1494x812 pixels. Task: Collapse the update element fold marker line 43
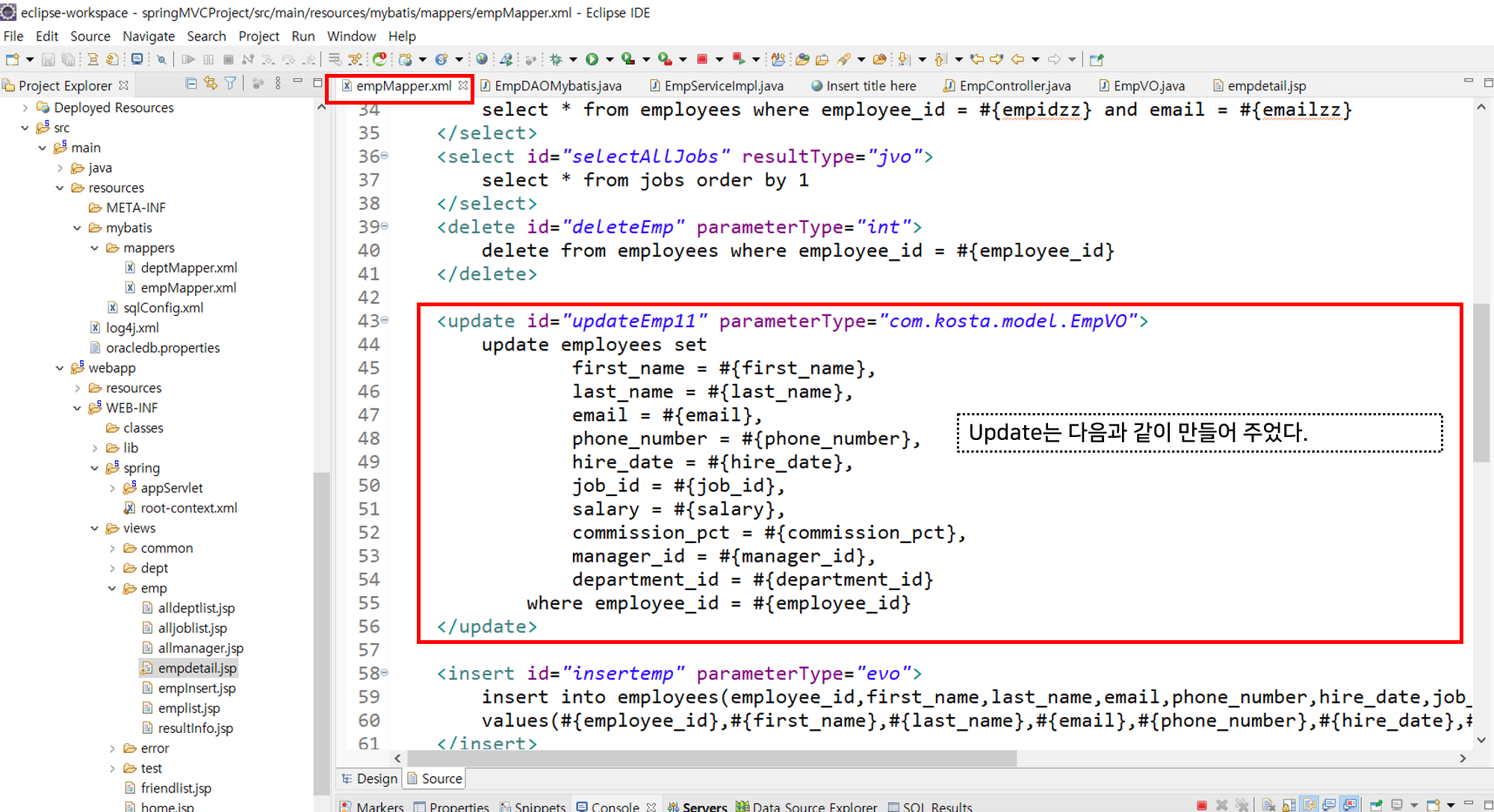click(385, 320)
